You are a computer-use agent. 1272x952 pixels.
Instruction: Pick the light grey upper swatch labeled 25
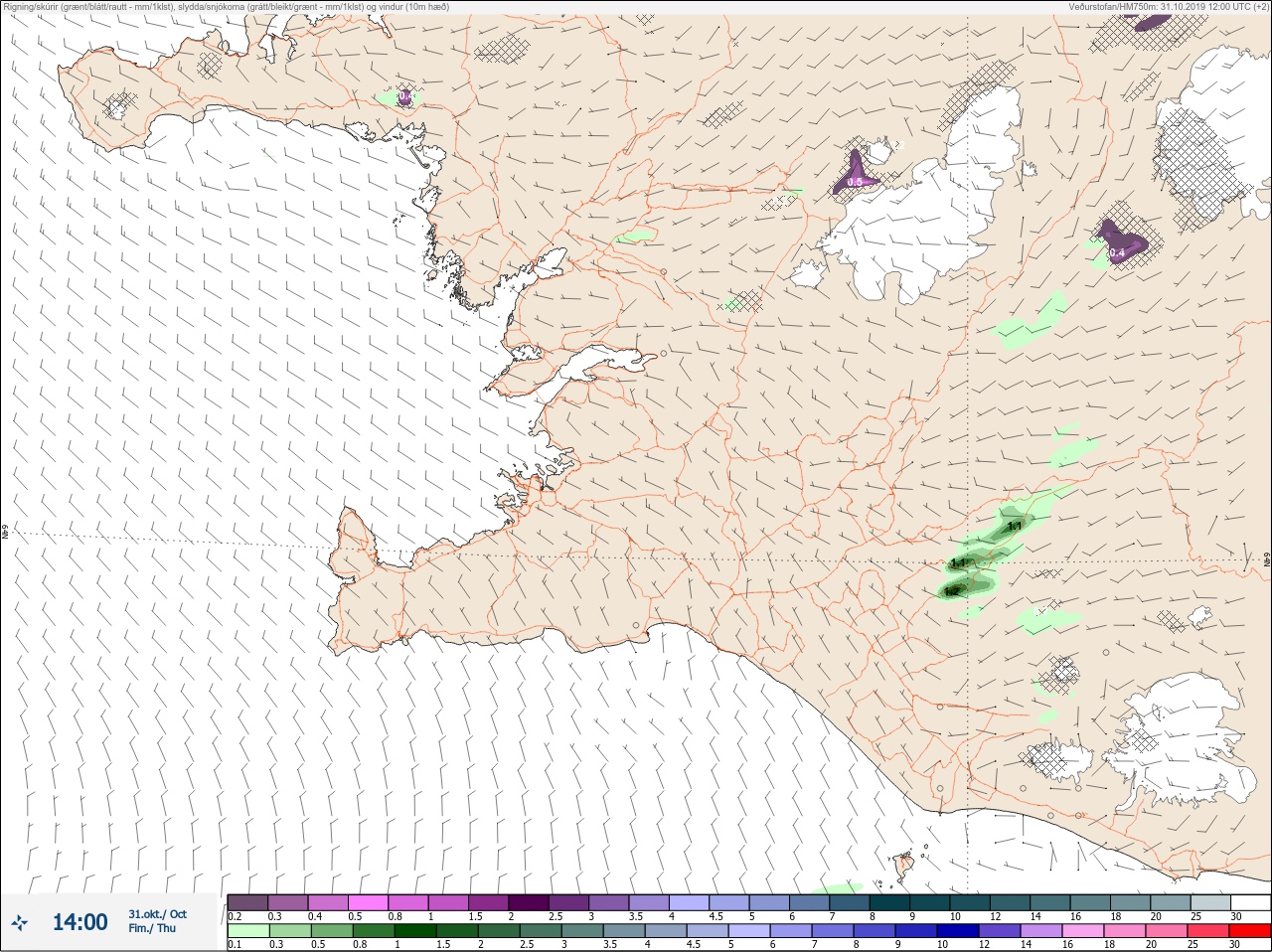pos(1210,902)
